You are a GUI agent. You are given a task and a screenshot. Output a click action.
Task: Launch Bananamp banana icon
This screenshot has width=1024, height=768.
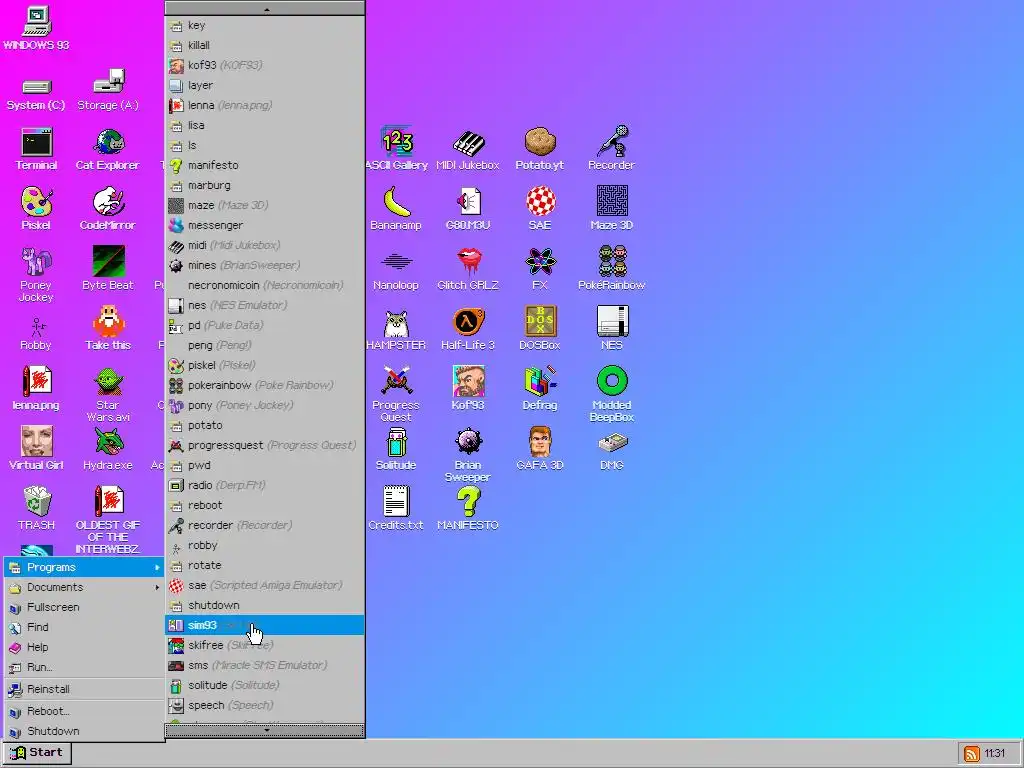pos(396,209)
